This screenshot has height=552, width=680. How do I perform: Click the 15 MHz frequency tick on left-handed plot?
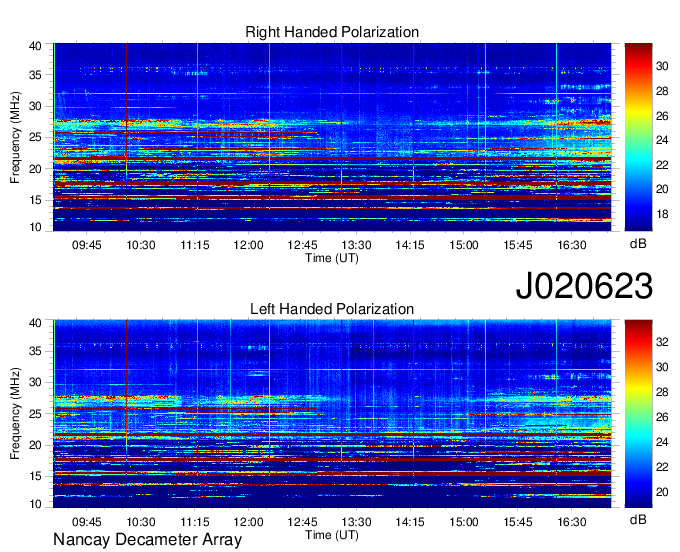tap(36, 477)
